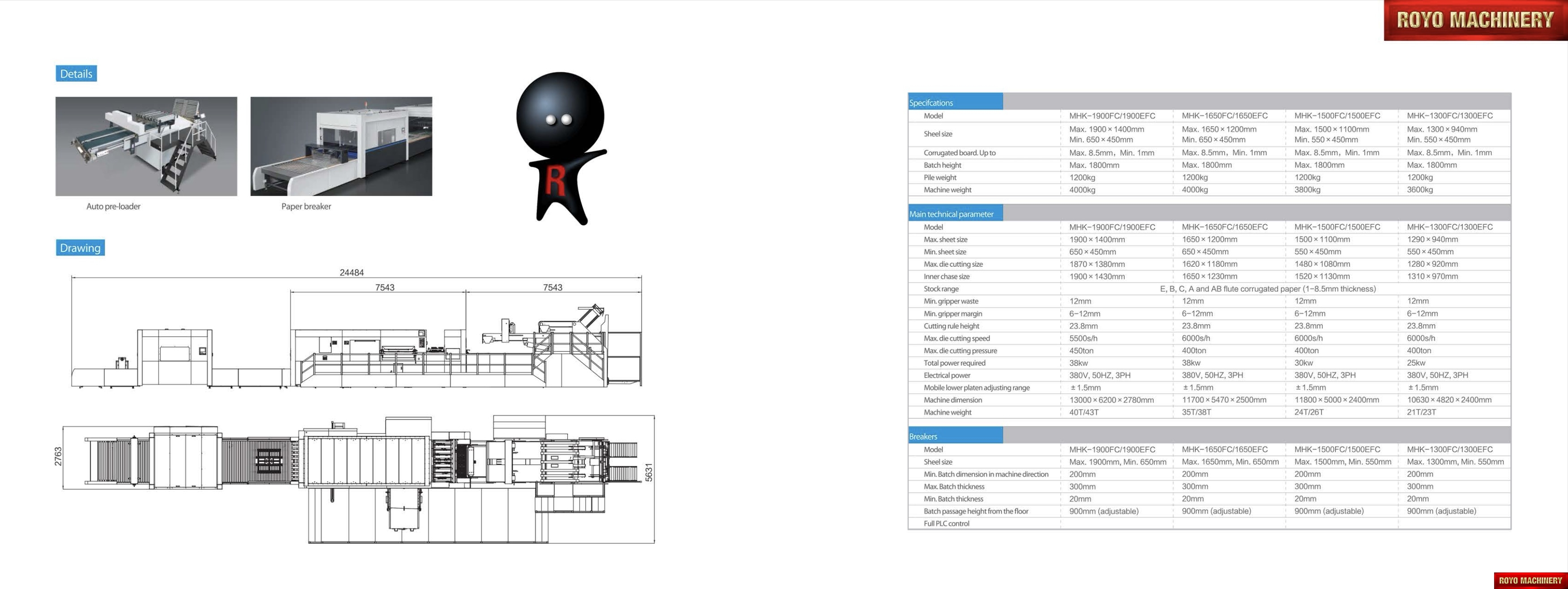
Task: Click the Max. die cutting speed row label
Action: coord(956,338)
